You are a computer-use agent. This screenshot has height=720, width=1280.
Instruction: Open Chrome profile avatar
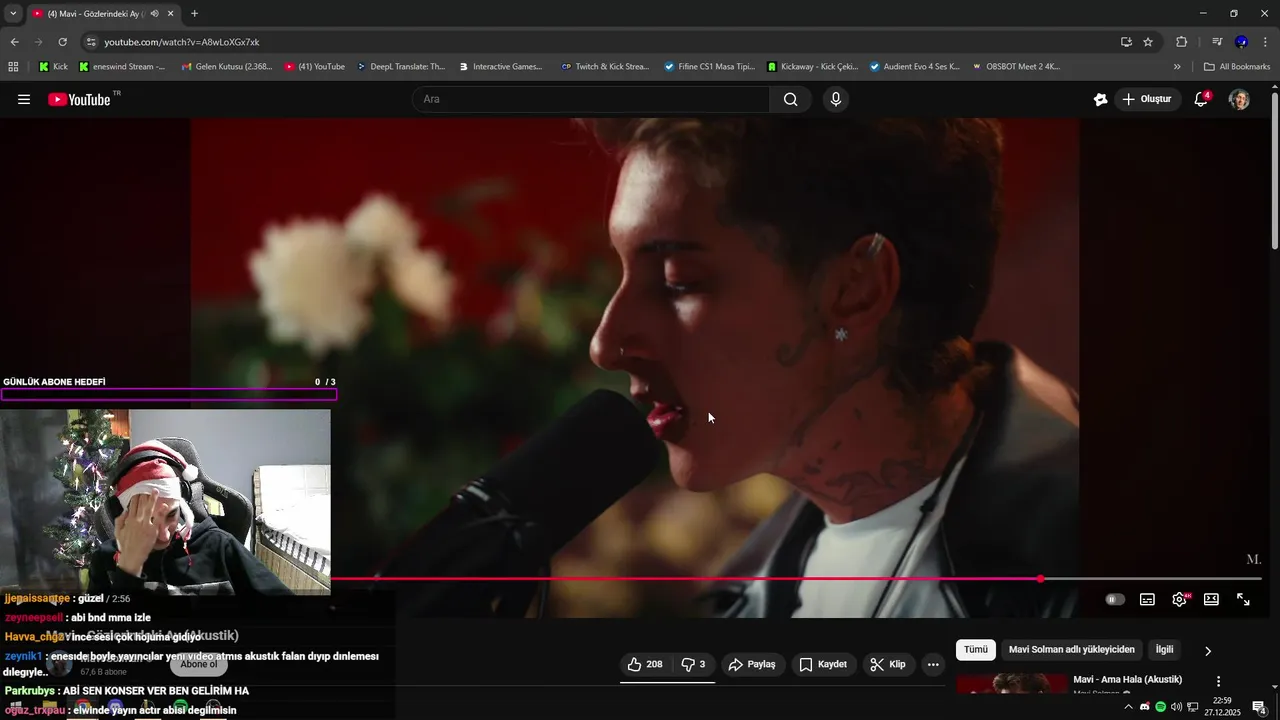[x=1241, y=42]
